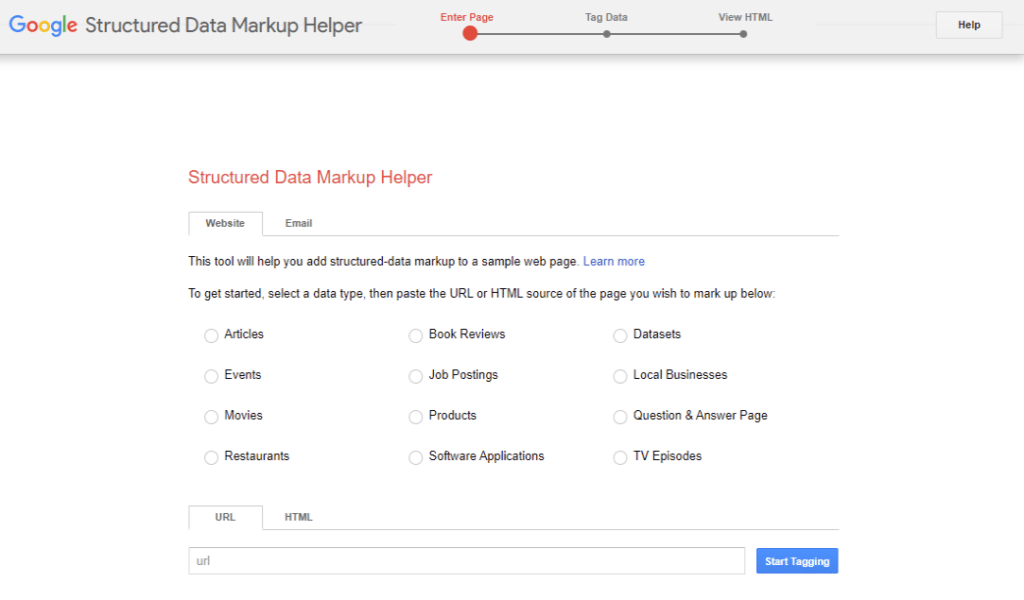Pick Software Applications data type
Viewport: 1024px width, 600px height.
415,457
